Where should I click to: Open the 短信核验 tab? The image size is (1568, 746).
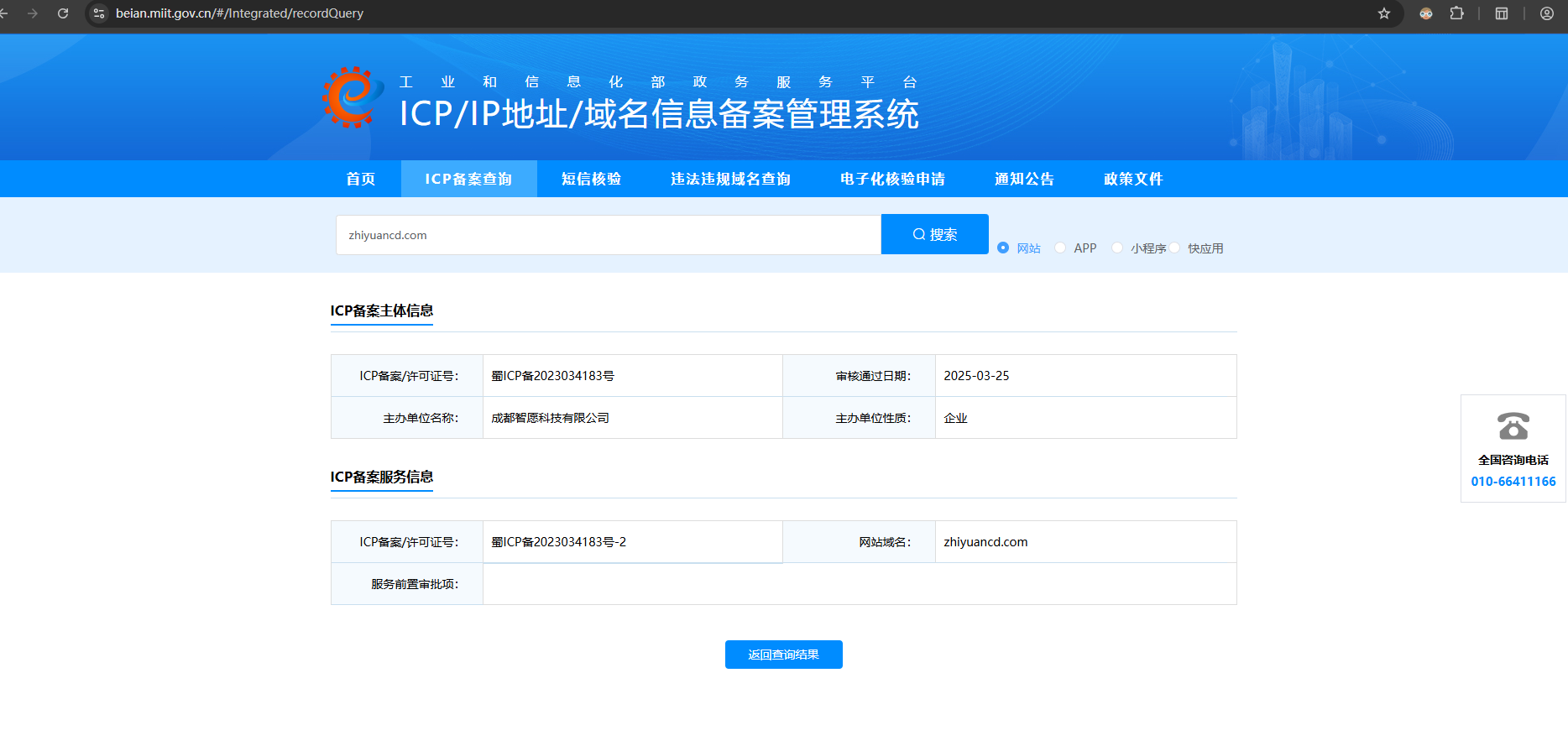coord(592,179)
